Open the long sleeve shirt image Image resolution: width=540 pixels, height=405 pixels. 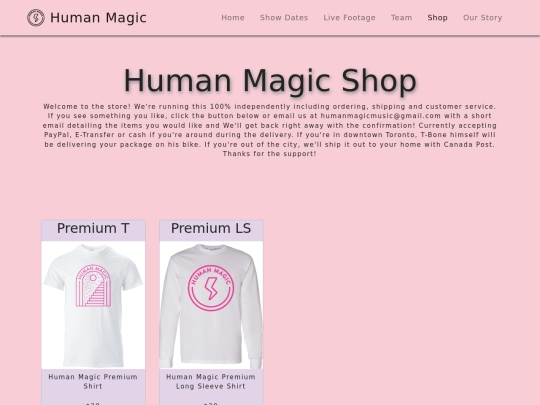(211, 305)
